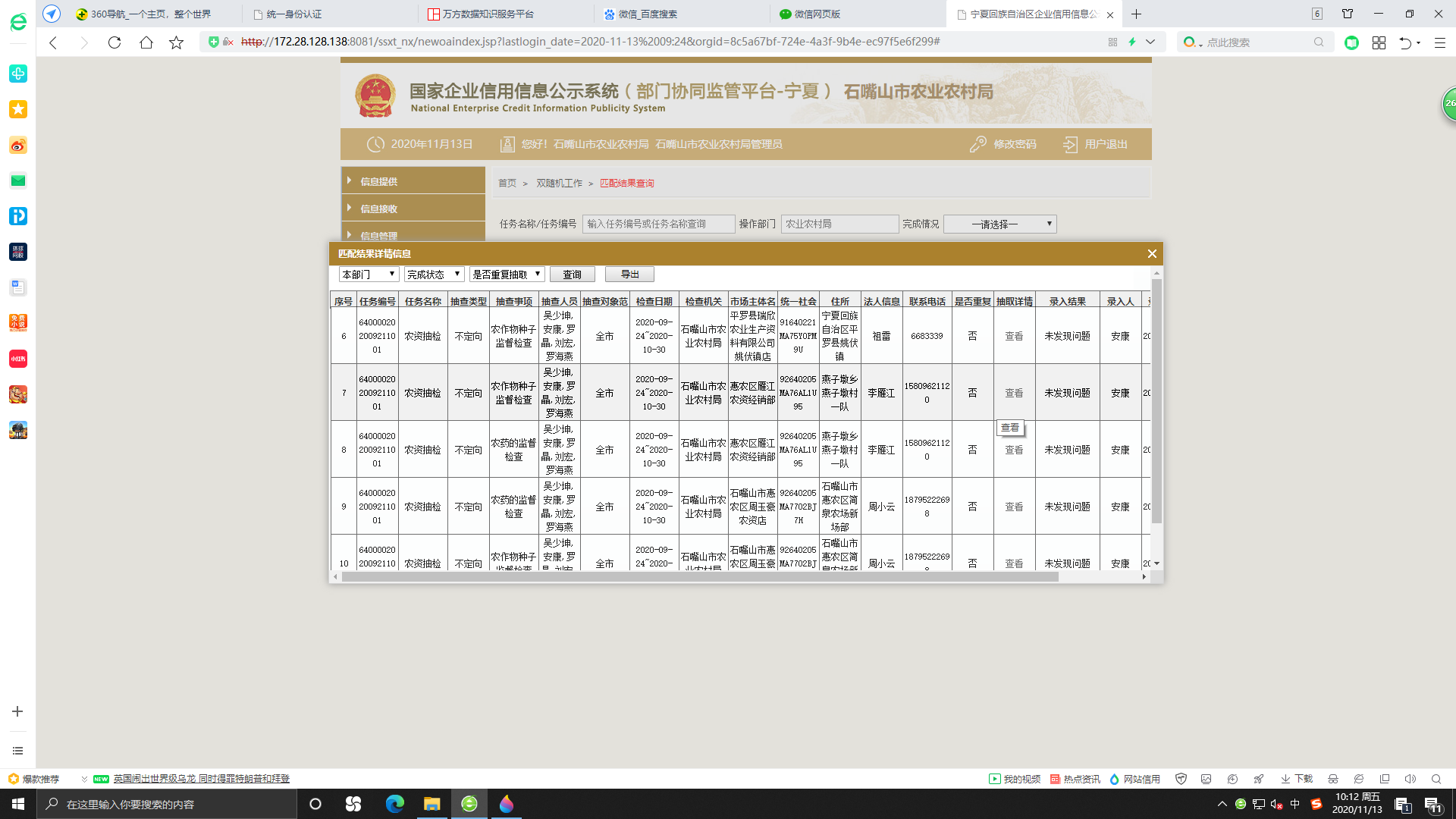Click 任务名称 search input field
The height and width of the screenshot is (819, 1456).
pyautogui.click(x=657, y=224)
